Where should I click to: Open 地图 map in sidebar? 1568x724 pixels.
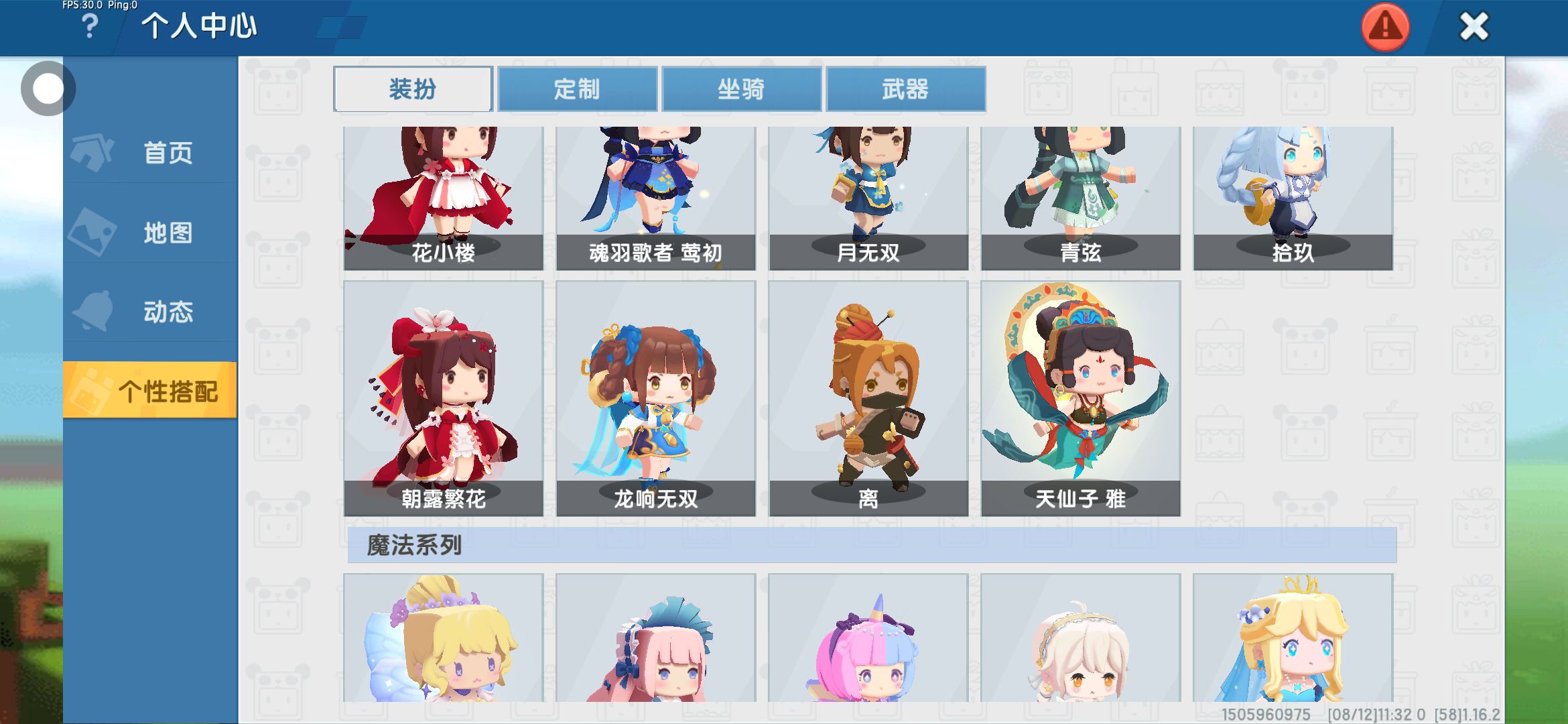tap(150, 233)
